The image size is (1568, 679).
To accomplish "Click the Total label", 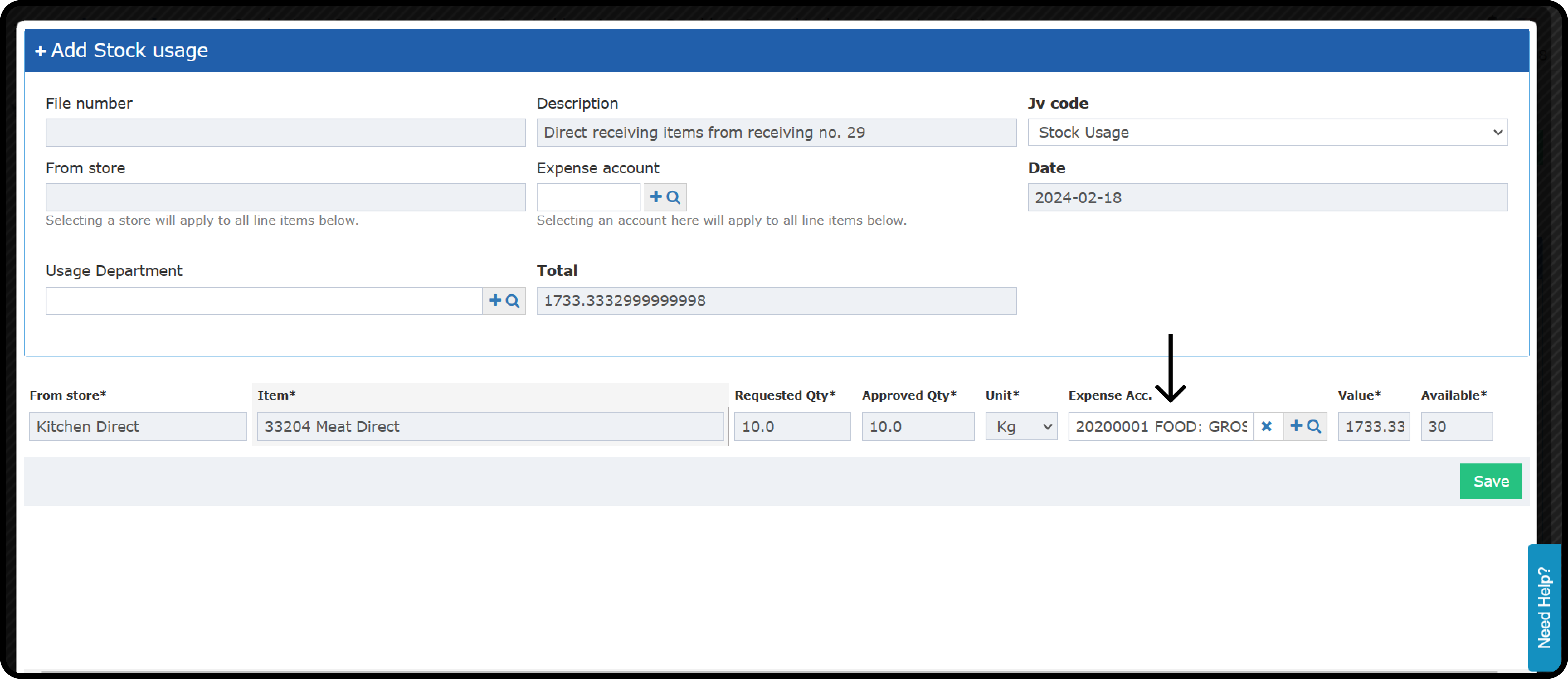I will click(x=557, y=271).
